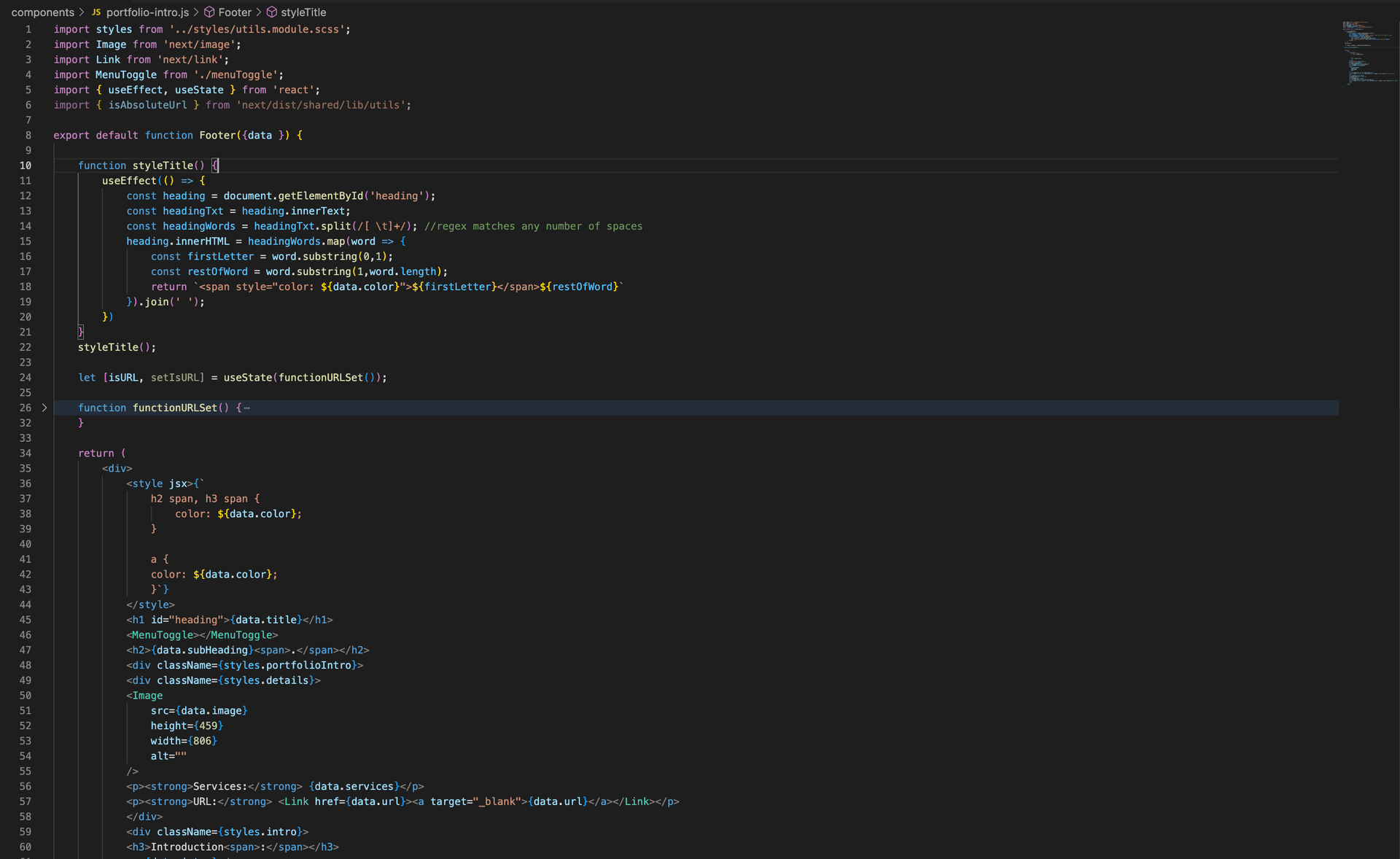Click line number 45 in the gutter
Image resolution: width=1400 pixels, height=859 pixels.
tap(26, 620)
